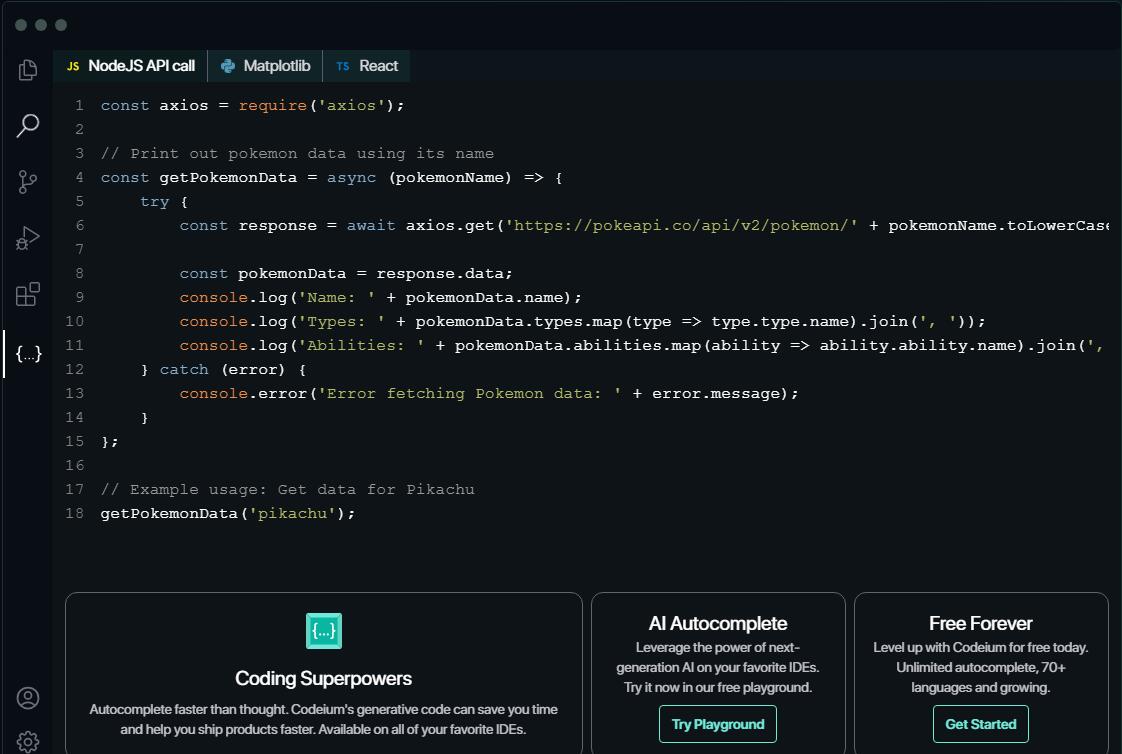Click 'Error fetching Pokemon data: ' string
This screenshot has height=754, width=1122.
470,393
